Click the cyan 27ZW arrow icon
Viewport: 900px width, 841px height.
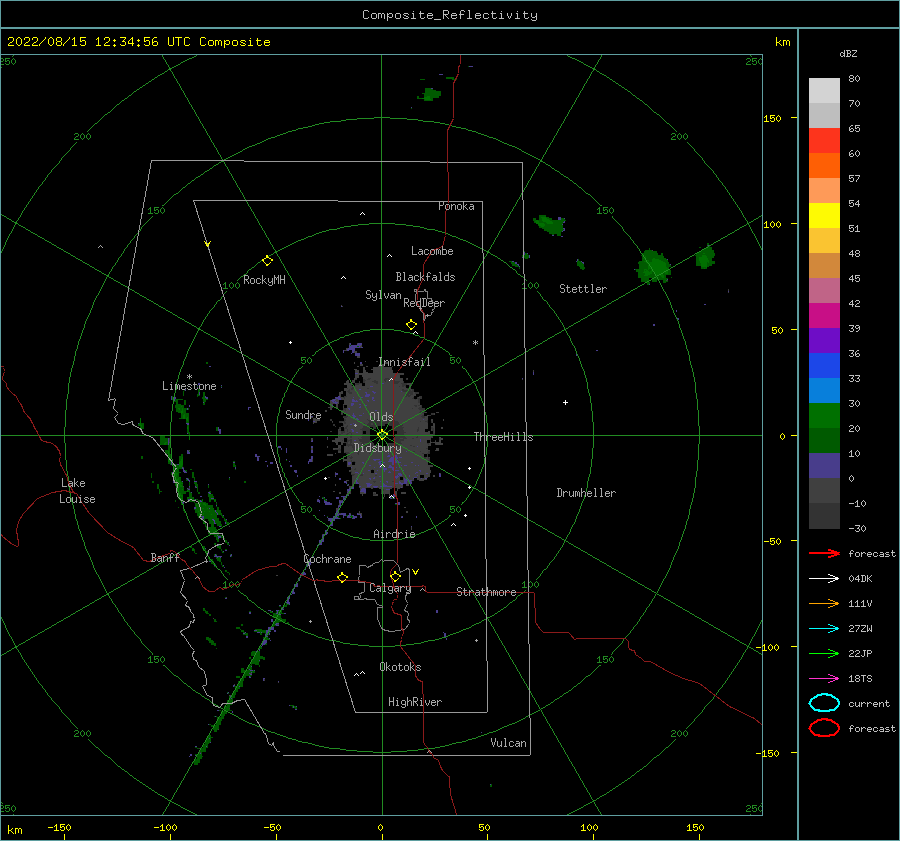824,629
